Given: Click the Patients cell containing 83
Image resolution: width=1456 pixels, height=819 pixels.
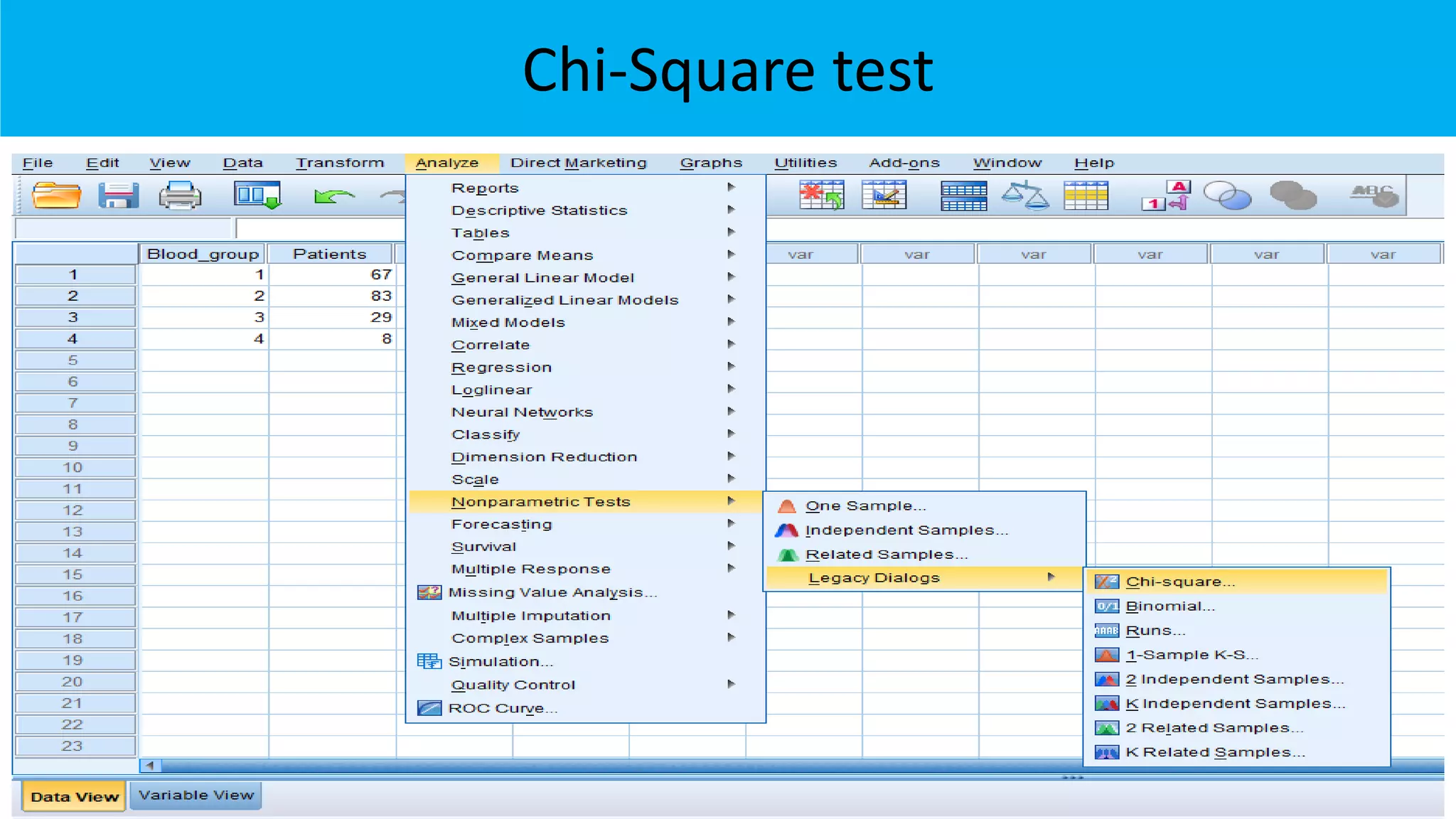Looking at the screenshot, I should tap(332, 296).
